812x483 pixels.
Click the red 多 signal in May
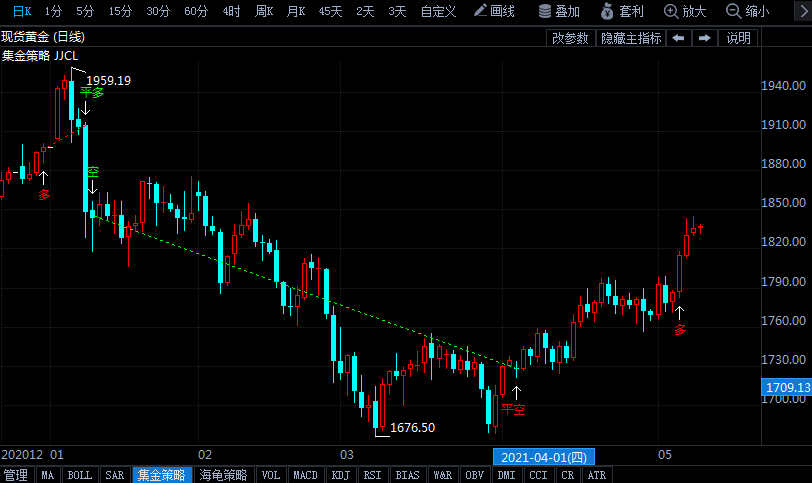(679, 330)
